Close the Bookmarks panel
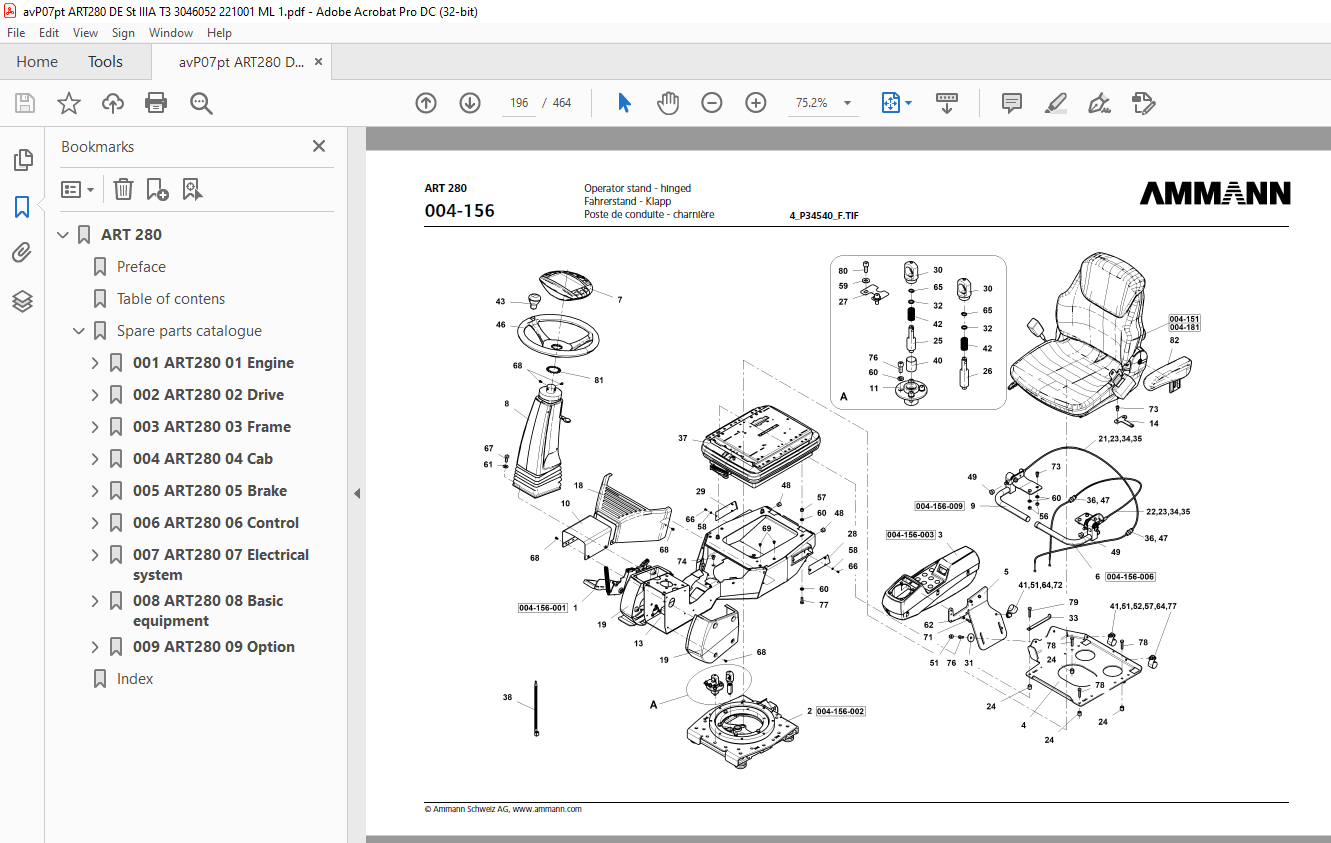This screenshot has height=843, width=1331. coord(319,146)
